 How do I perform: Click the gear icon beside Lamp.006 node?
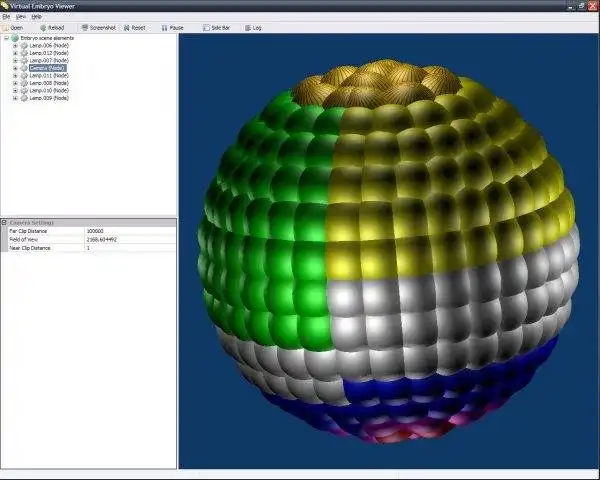24,46
